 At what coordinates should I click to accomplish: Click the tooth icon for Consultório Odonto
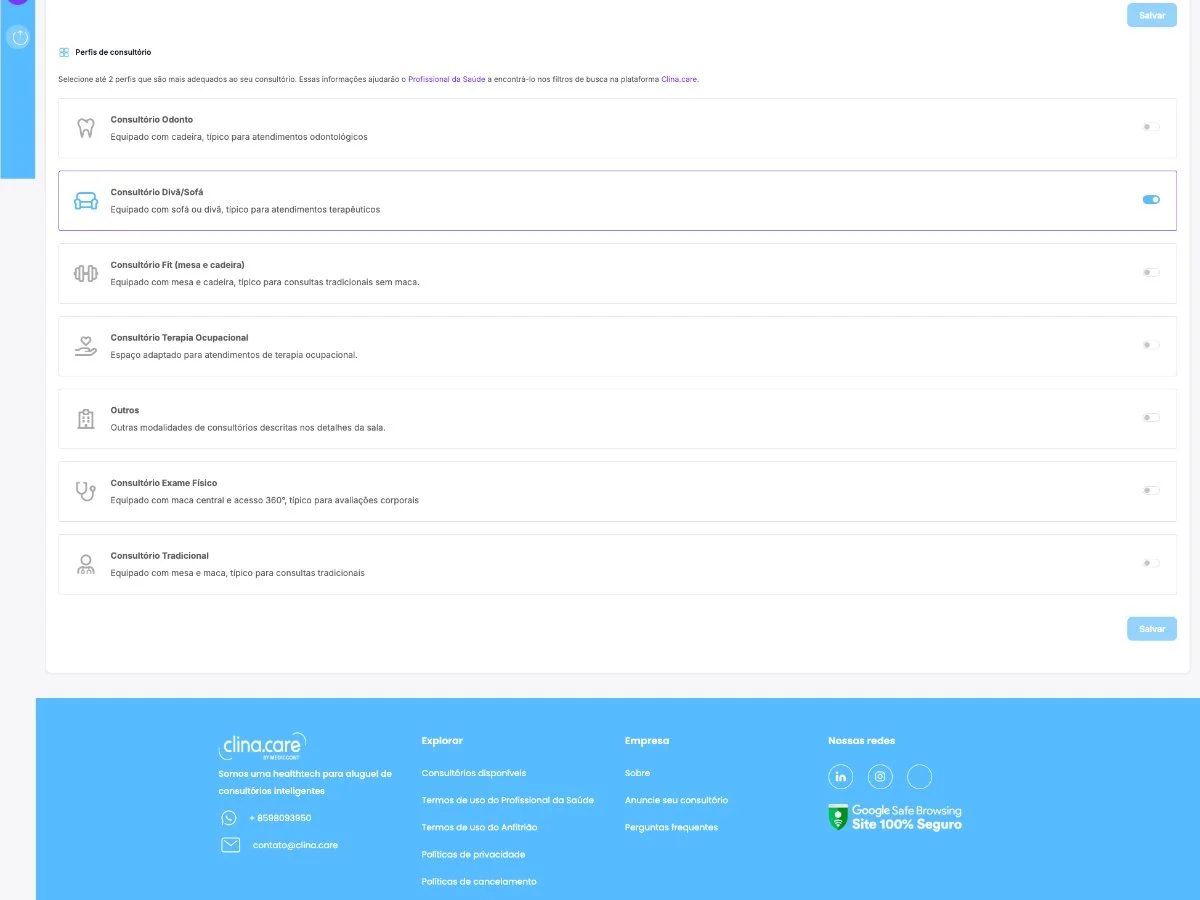(86, 128)
